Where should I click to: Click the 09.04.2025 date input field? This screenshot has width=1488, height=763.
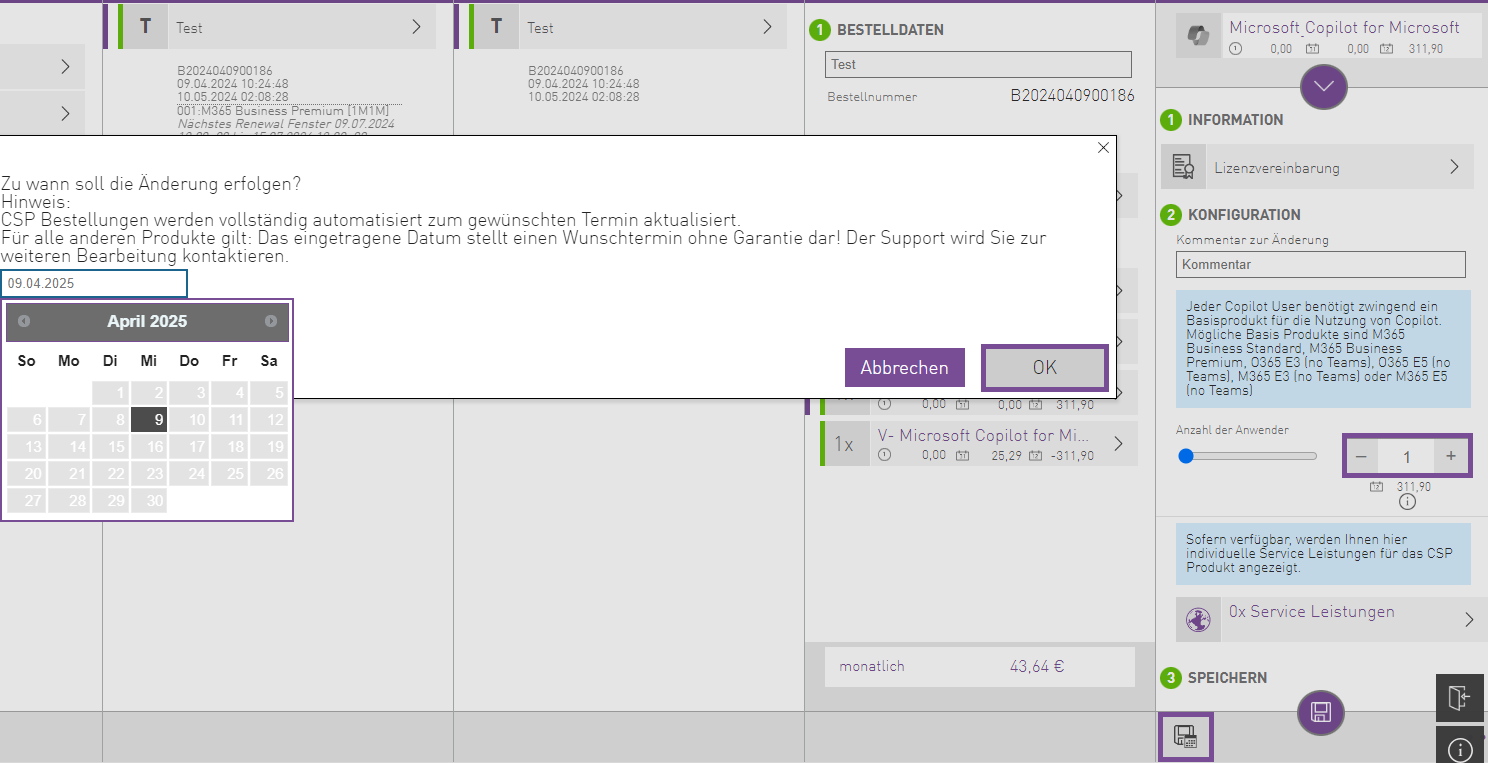[x=94, y=283]
